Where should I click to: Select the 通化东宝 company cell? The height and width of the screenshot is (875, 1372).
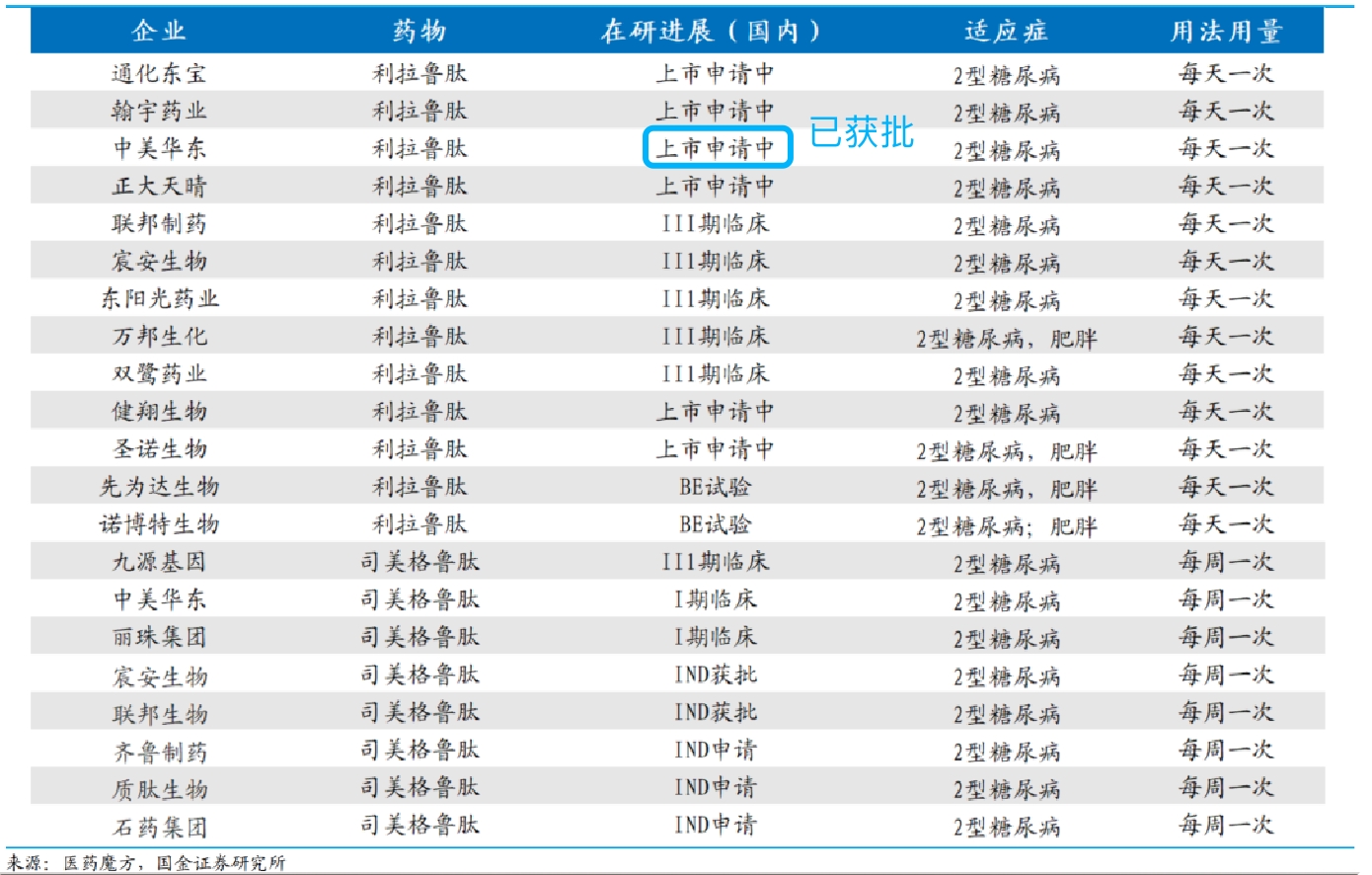[159, 73]
